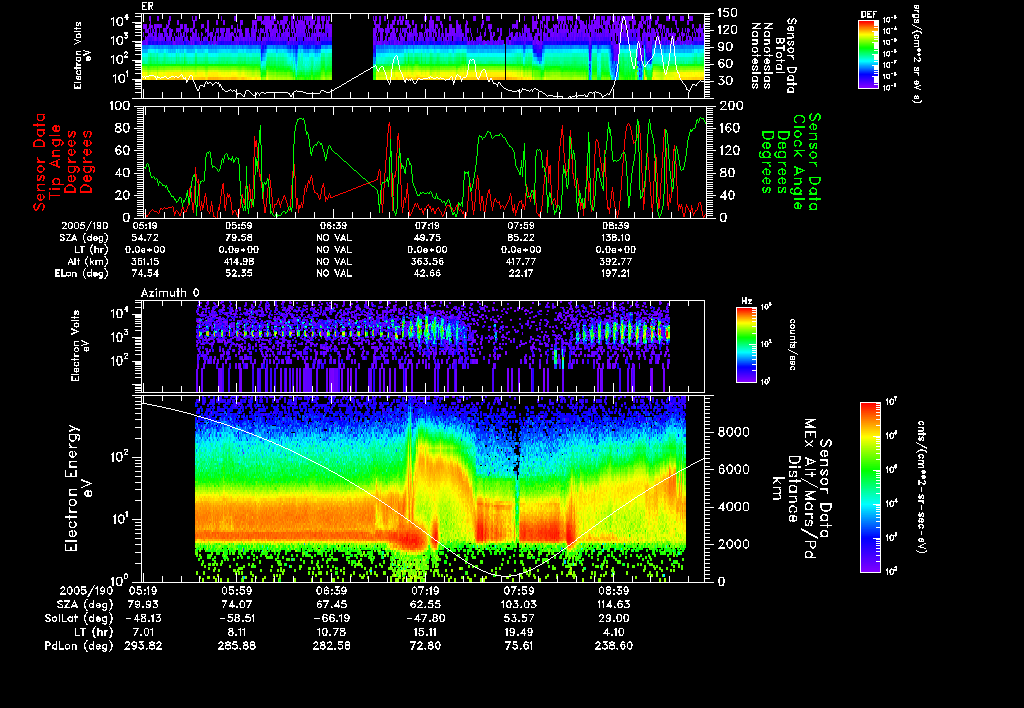The image size is (1024, 708).
Task: Click the 6000 tick on the distance axis
Action: 733,469
